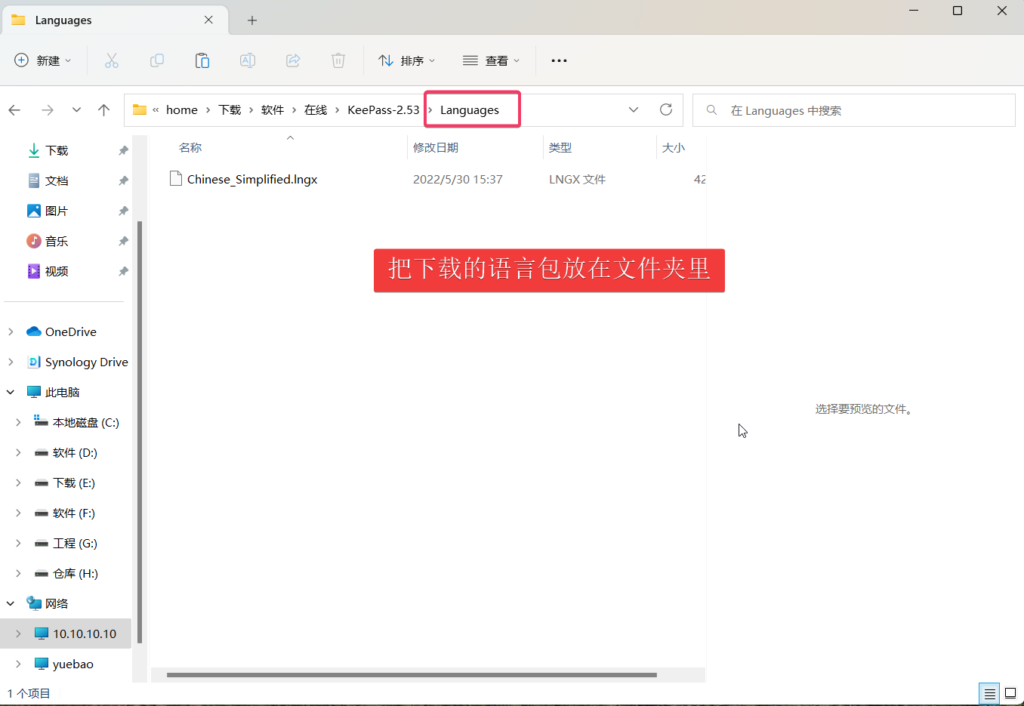Navigate back with the back arrow

tap(16, 110)
